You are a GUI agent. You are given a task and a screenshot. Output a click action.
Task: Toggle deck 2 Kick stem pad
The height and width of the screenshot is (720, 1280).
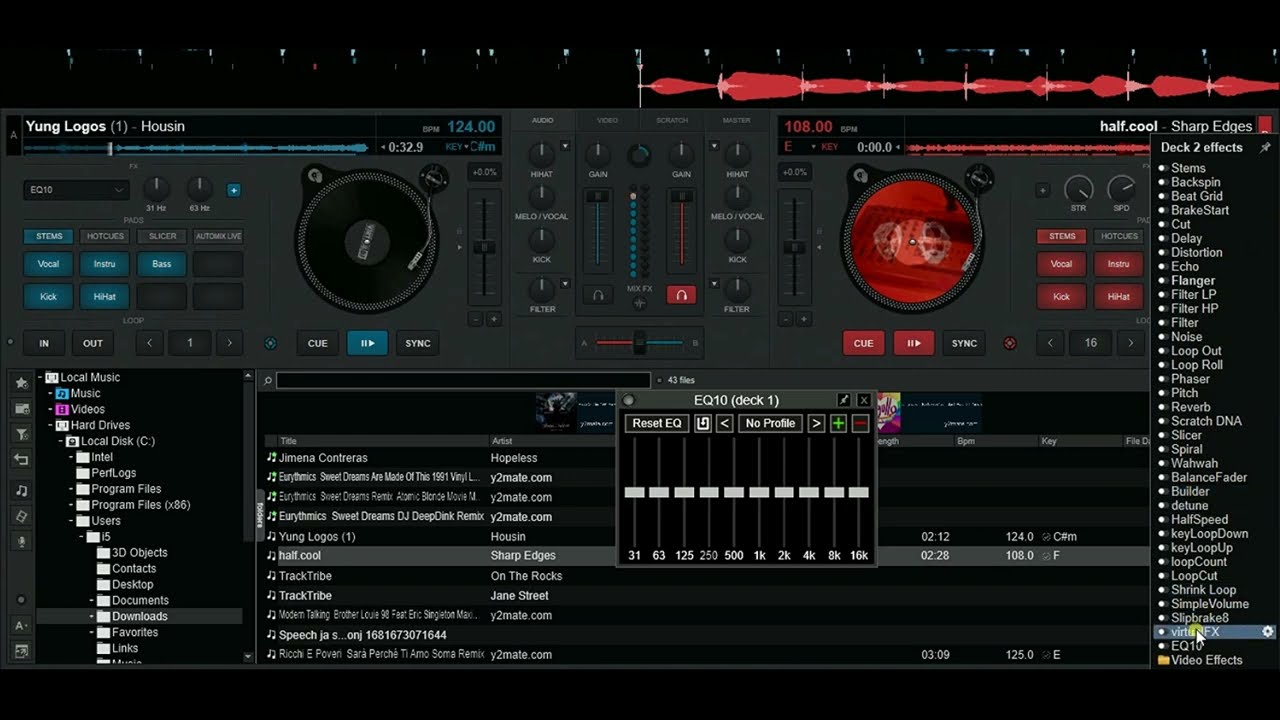click(1062, 296)
